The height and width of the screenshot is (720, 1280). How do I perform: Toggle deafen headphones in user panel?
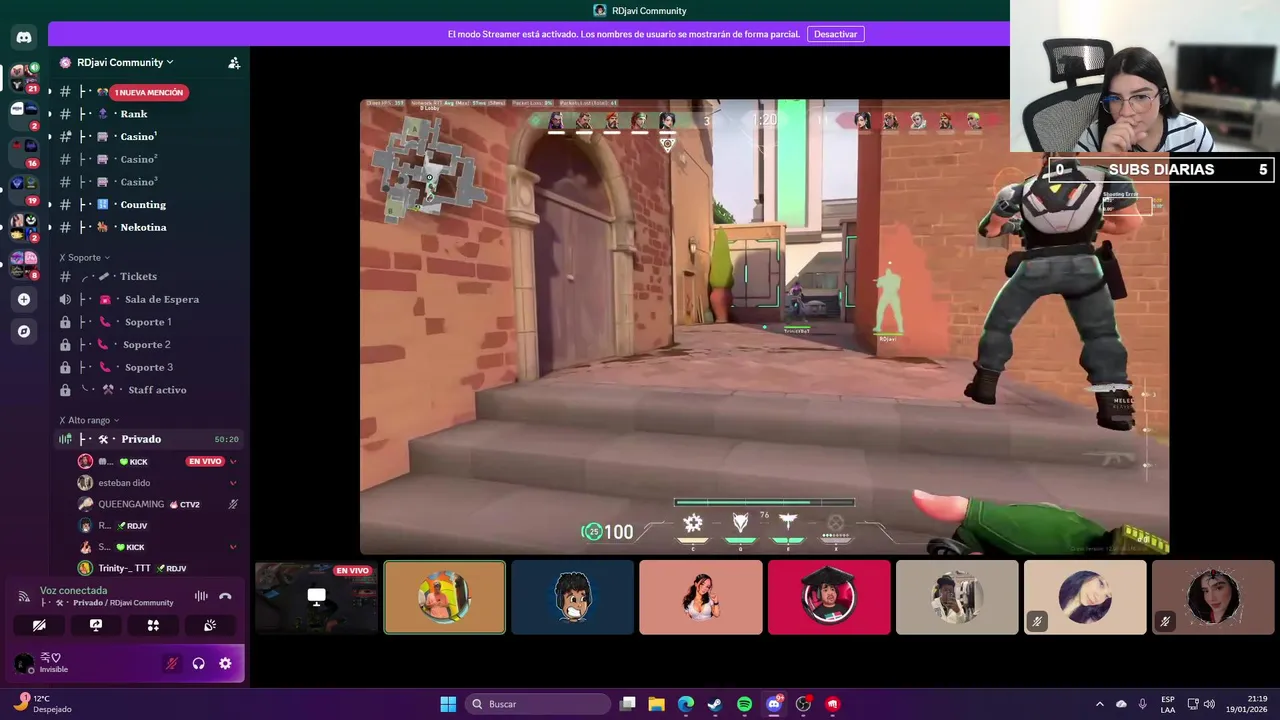[x=199, y=663]
